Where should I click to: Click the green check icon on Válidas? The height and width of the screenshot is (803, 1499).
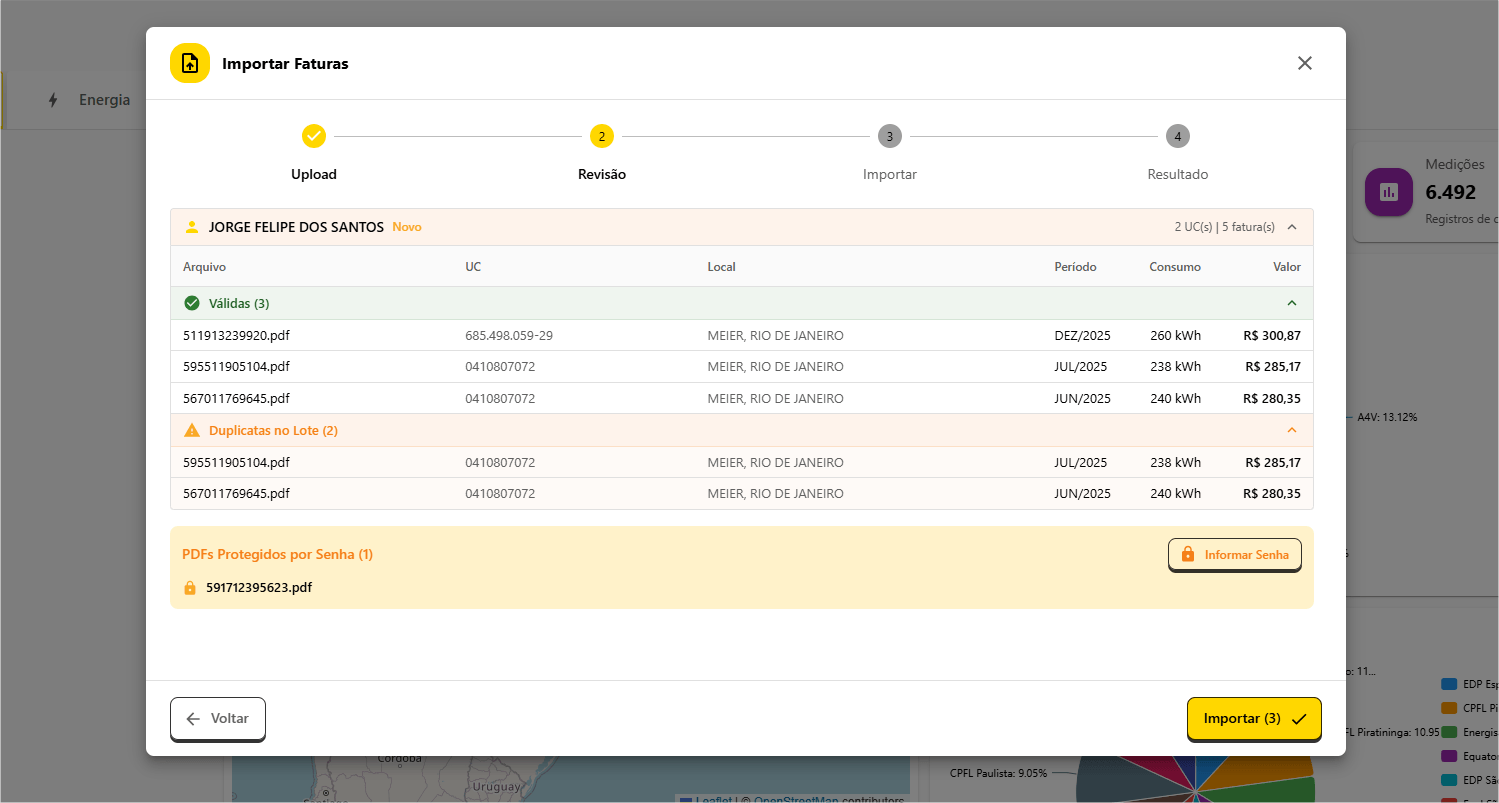point(192,303)
